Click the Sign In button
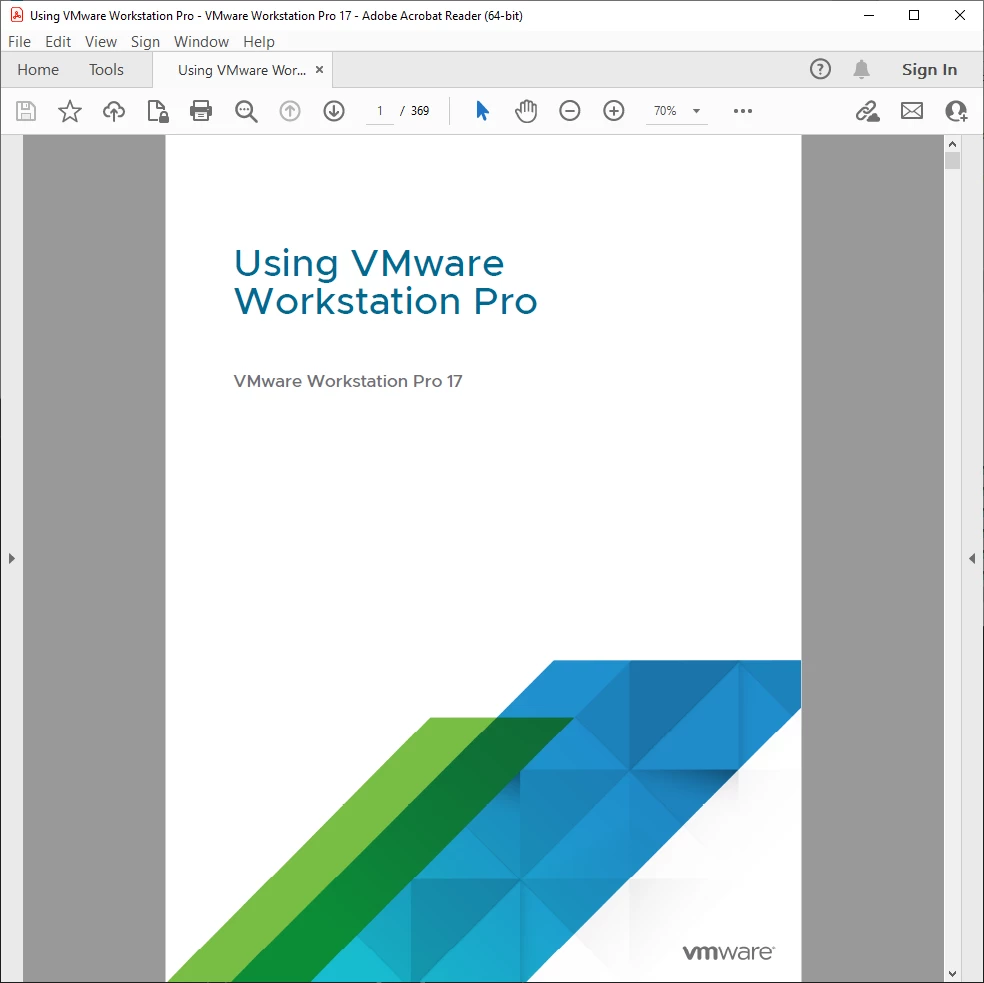 coord(929,70)
